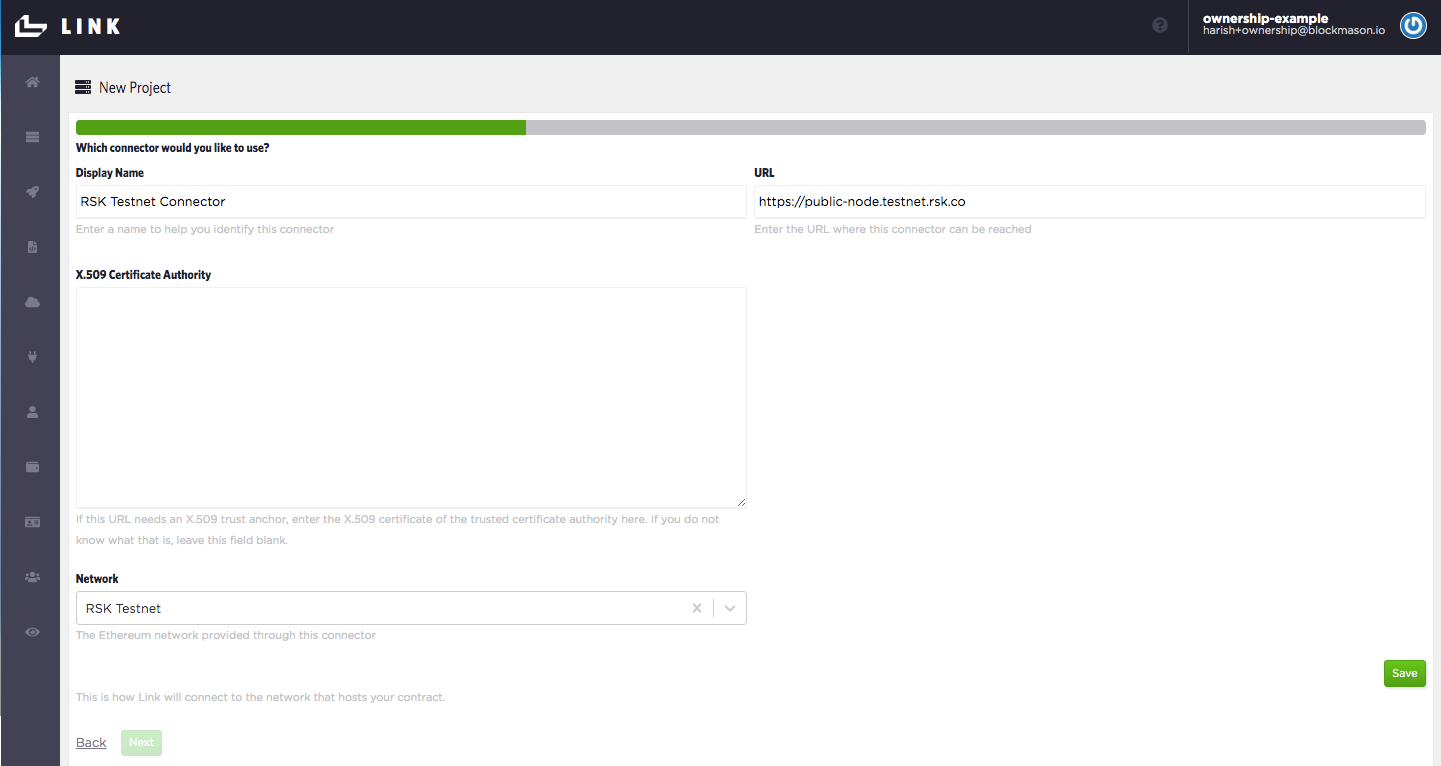Click the textarea resize handle corner

pos(741,503)
